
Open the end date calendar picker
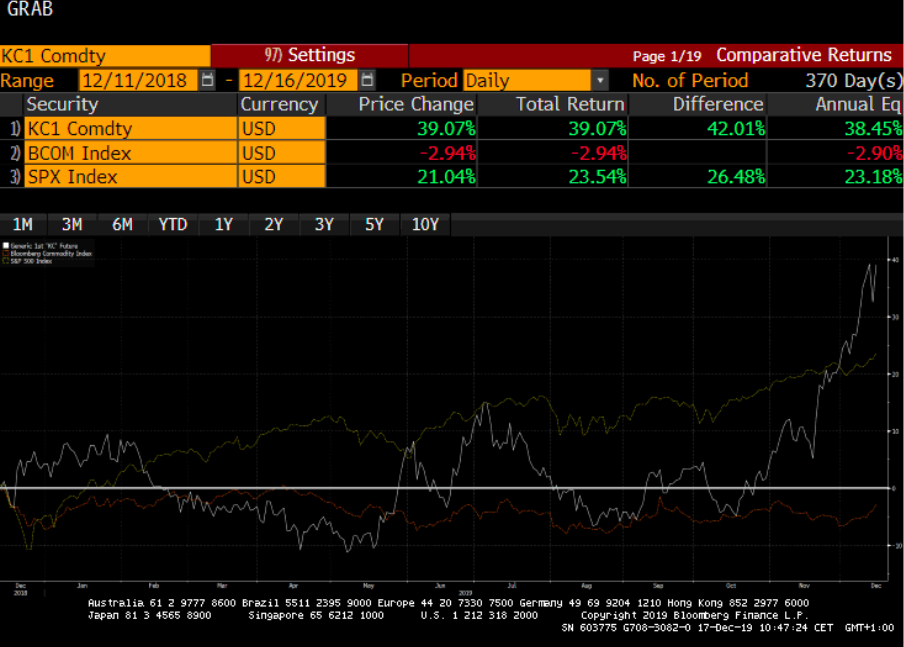click(x=367, y=80)
